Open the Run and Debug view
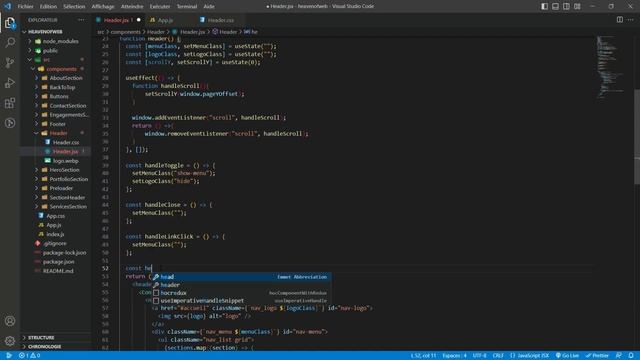Viewport: 640px width, 360px height. tap(10, 83)
